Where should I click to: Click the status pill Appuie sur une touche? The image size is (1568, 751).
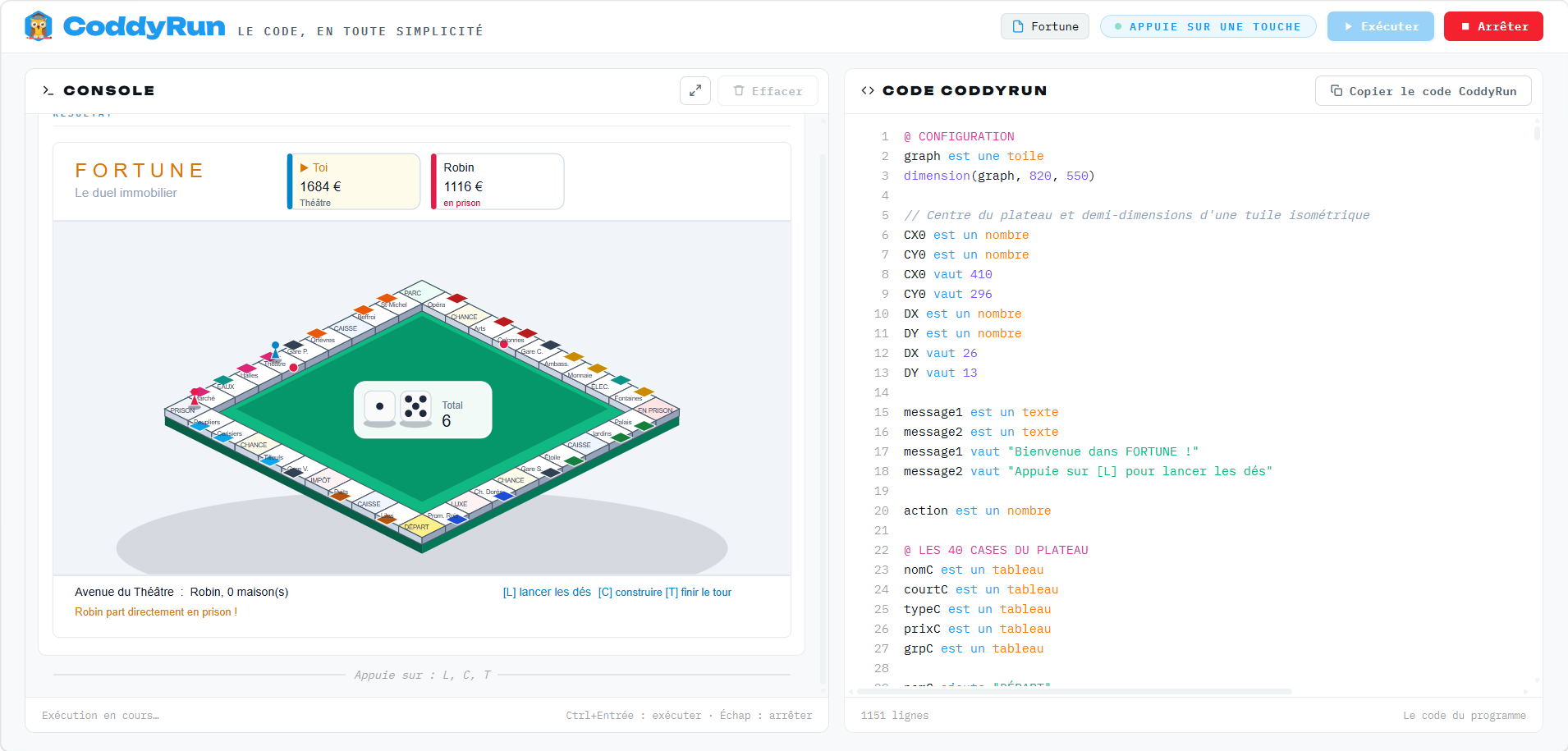pos(1208,26)
